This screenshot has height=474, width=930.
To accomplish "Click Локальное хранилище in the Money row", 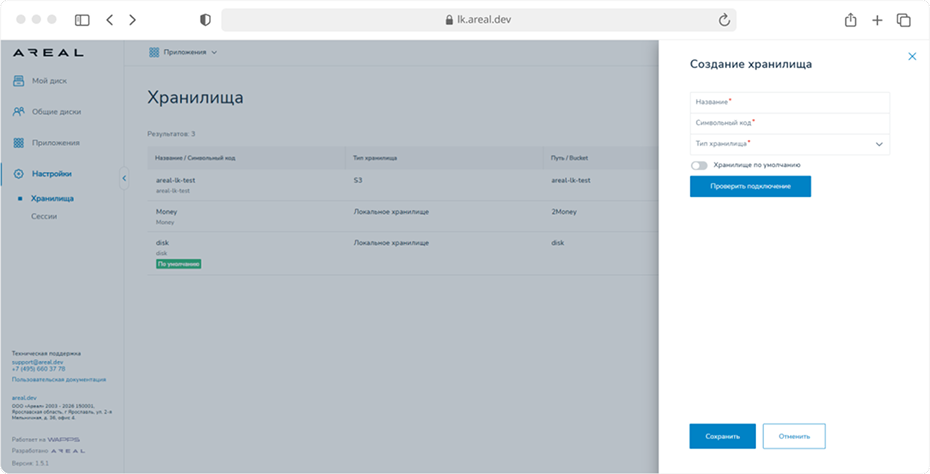I will tap(391, 212).
